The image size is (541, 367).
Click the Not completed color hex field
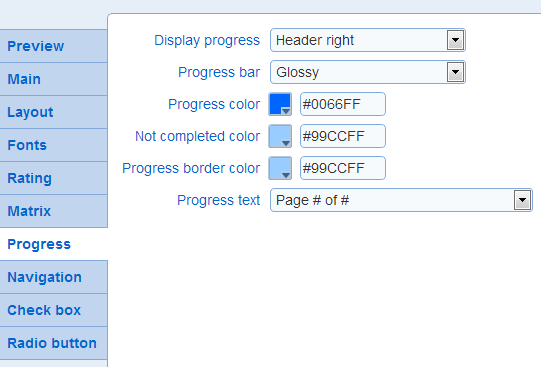coord(343,136)
